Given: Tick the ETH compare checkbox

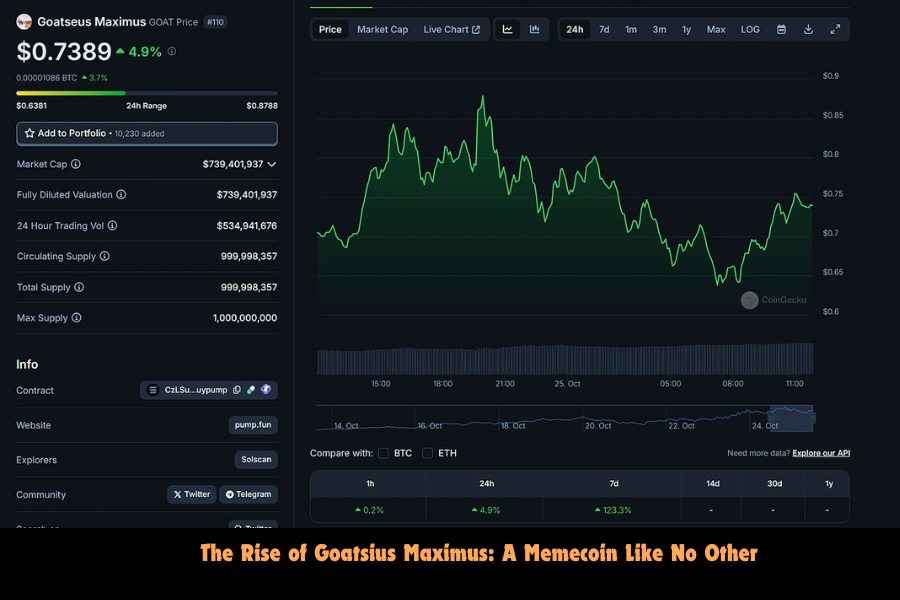Looking at the screenshot, I should pos(428,453).
